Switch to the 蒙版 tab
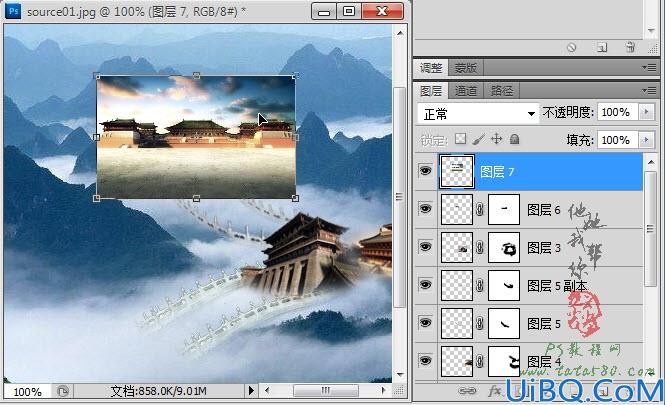 point(465,68)
